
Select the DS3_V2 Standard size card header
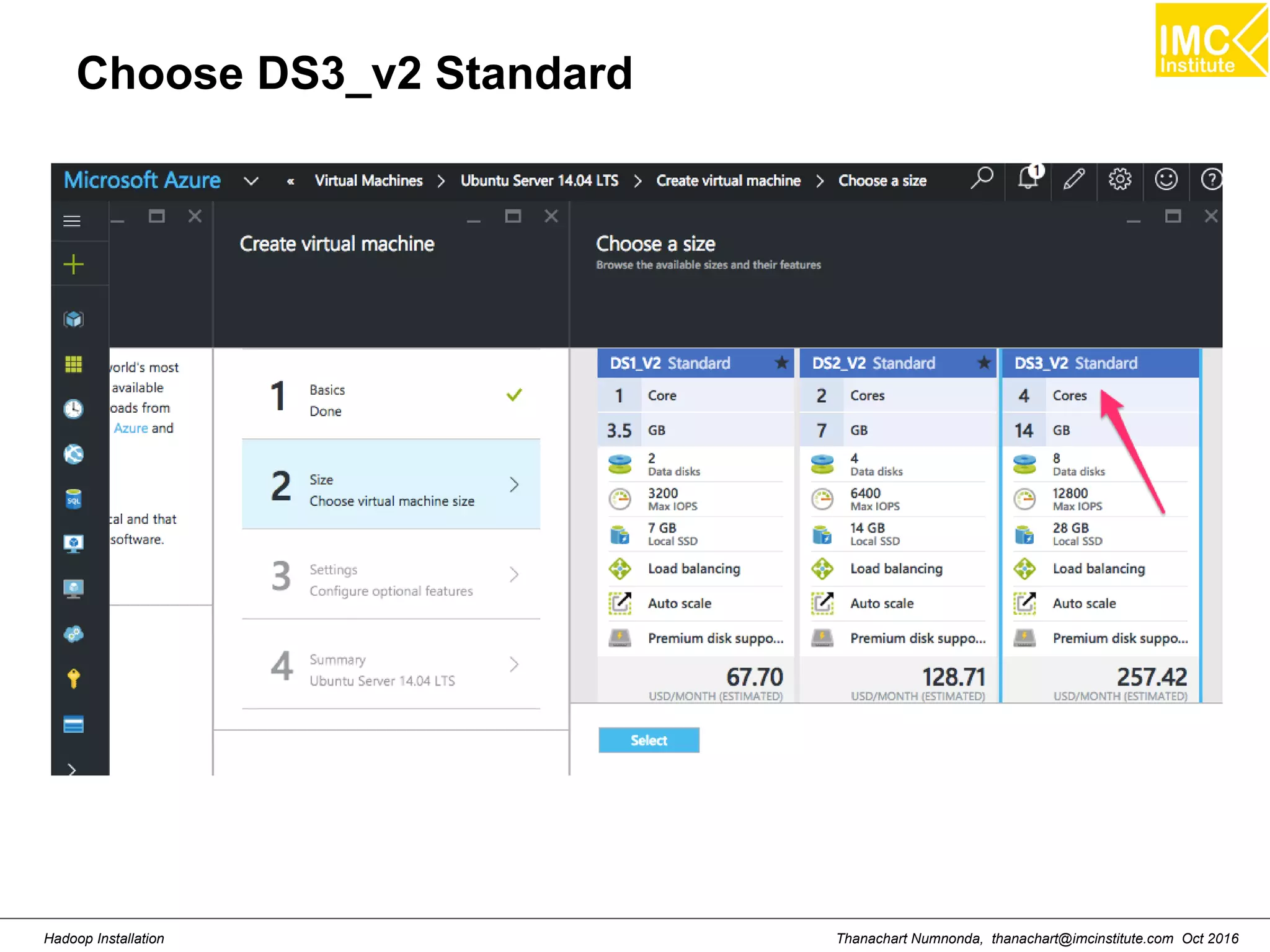point(1100,363)
